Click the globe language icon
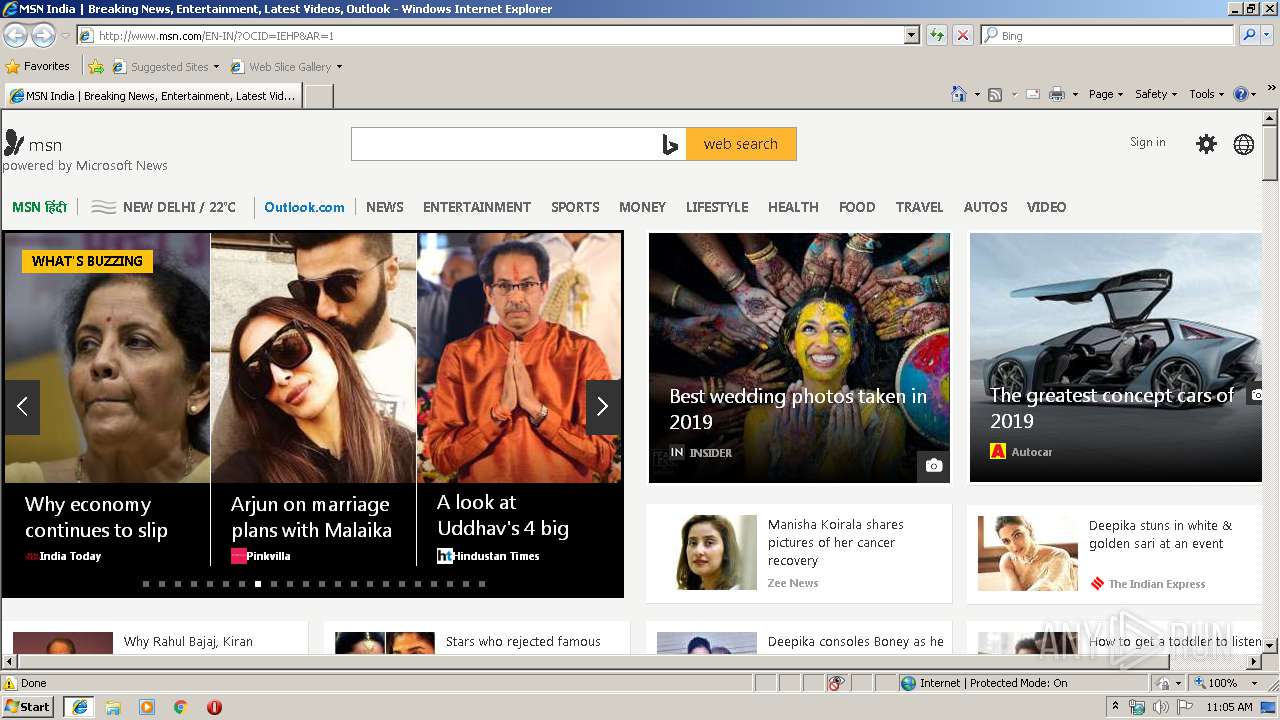The height and width of the screenshot is (720, 1280). pyautogui.click(x=1244, y=144)
